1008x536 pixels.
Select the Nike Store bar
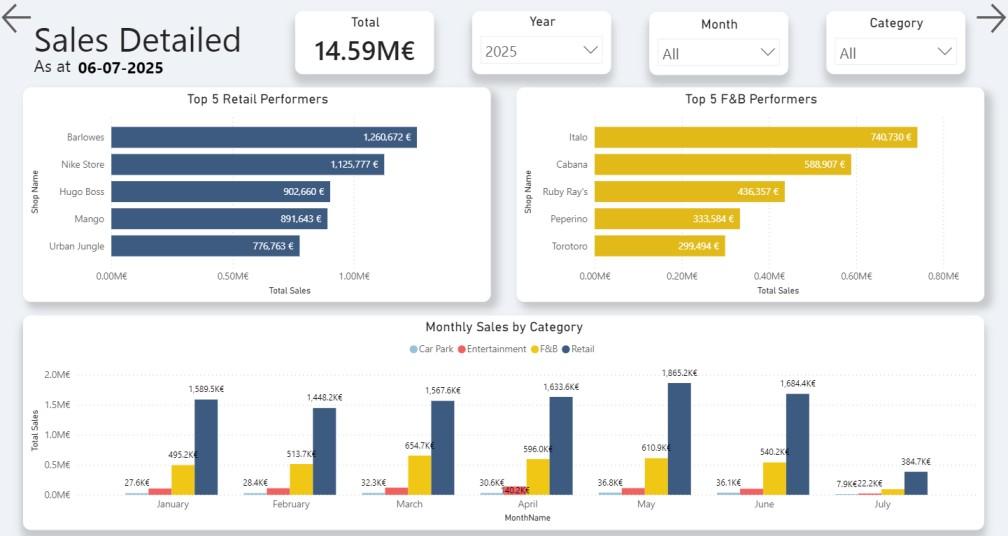pyautogui.click(x=247, y=164)
